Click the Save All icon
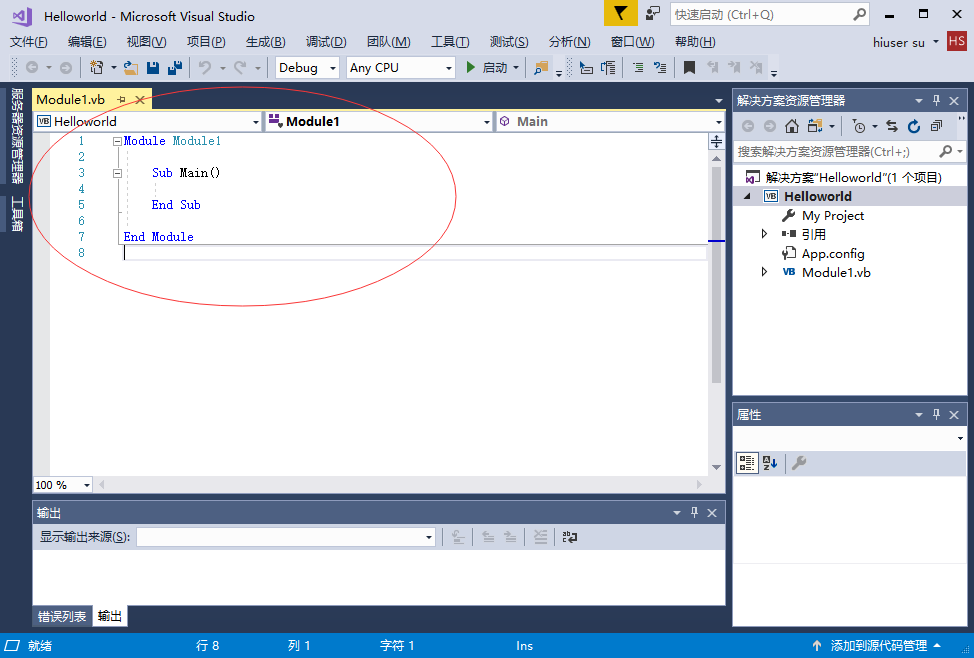 pos(175,67)
